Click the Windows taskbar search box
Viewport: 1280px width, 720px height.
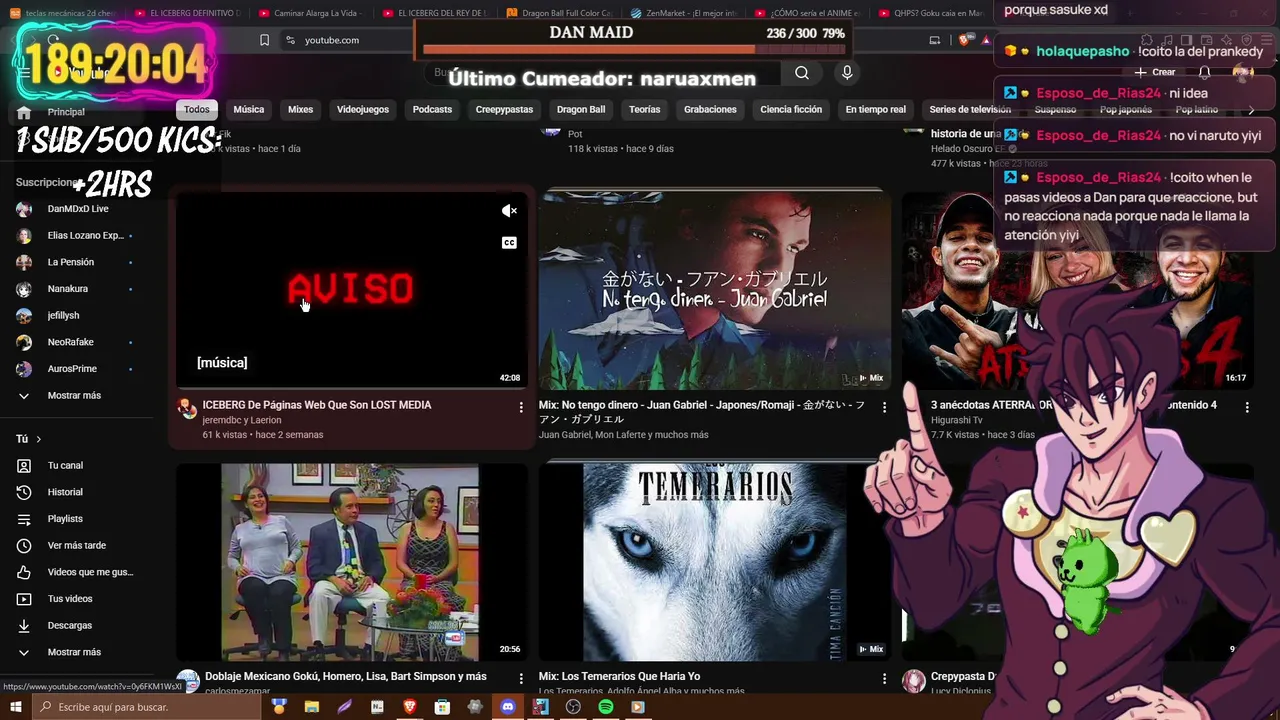(145, 707)
